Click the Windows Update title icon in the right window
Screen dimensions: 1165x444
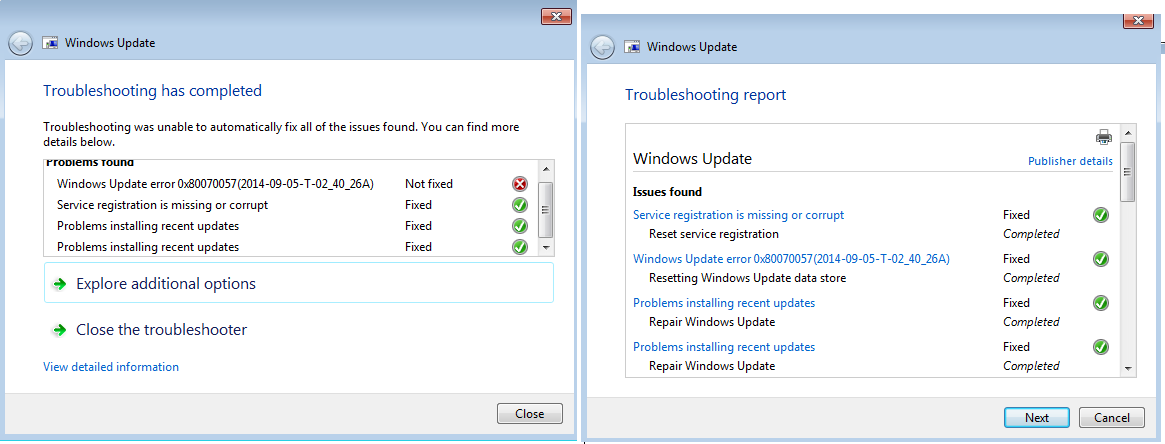point(632,47)
